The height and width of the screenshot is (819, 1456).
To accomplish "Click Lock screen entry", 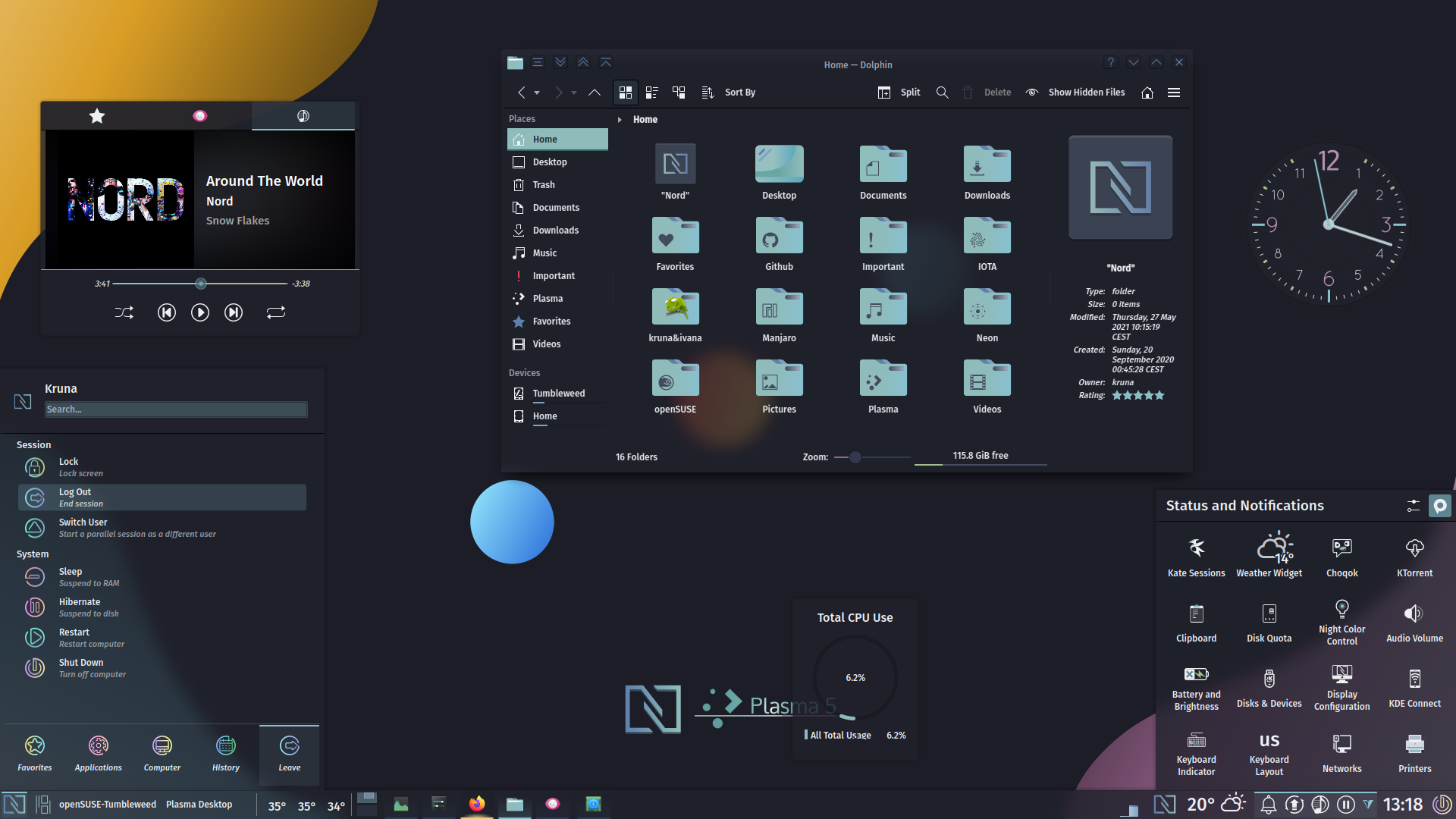I will click(162, 467).
